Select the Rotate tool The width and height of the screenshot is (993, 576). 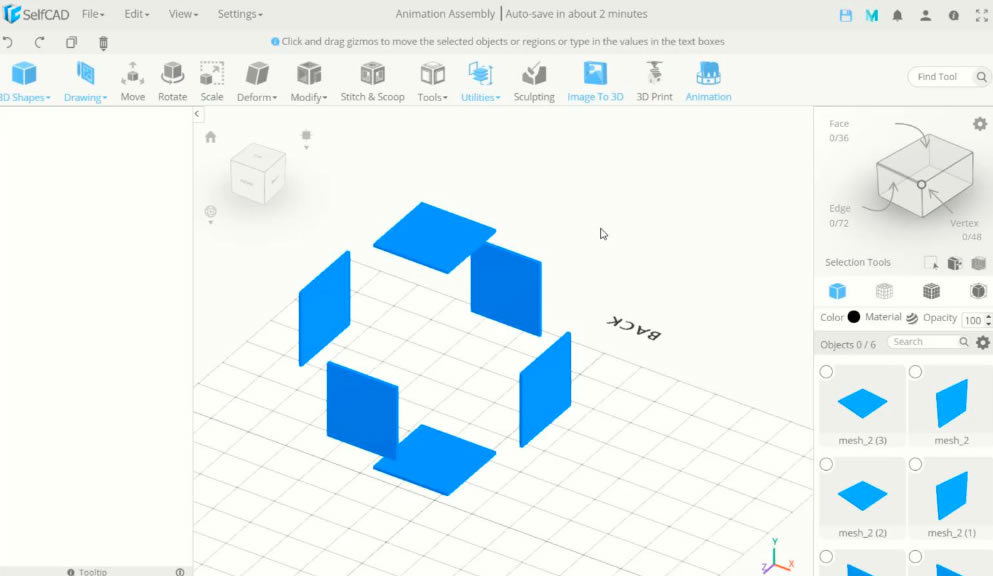coord(172,81)
